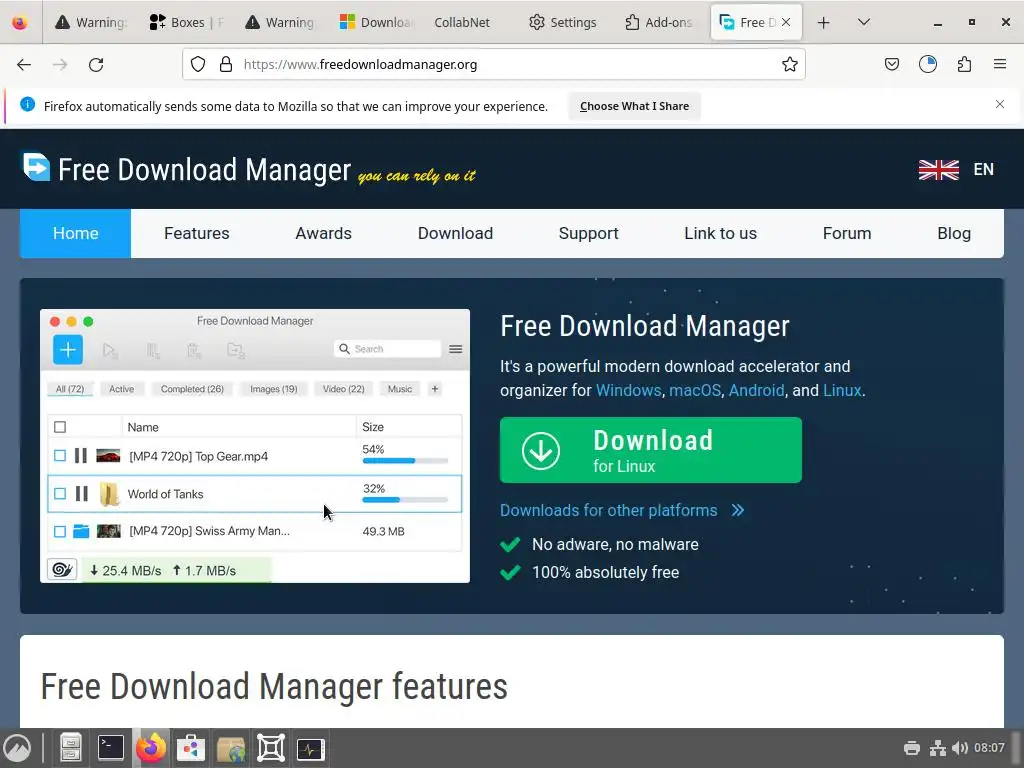
Task: Click the pause icon for World of Tanks
Action: click(x=82, y=494)
